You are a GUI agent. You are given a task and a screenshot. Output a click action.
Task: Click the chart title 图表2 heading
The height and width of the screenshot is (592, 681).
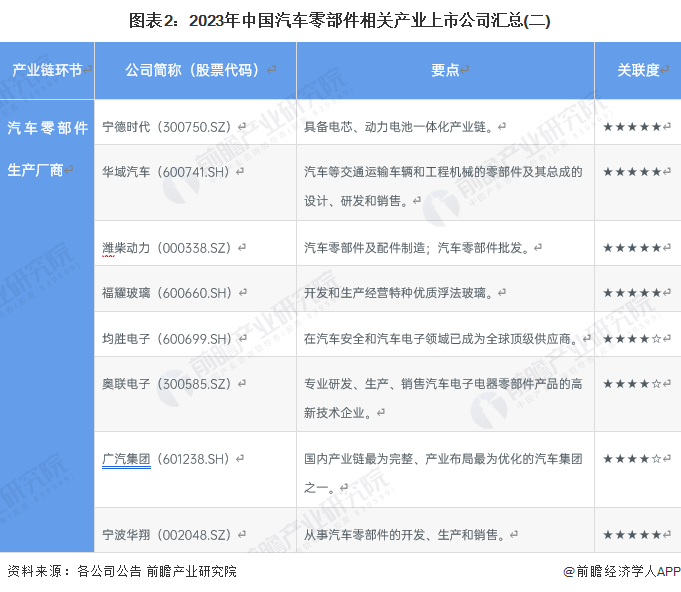(340, 19)
